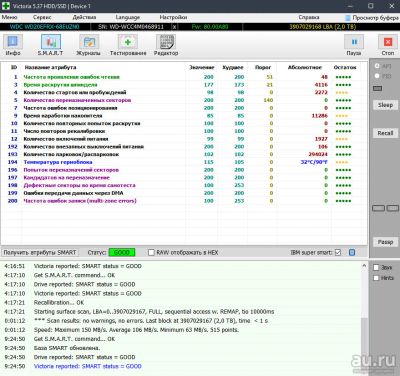Select the API radio button

[x=377, y=66]
